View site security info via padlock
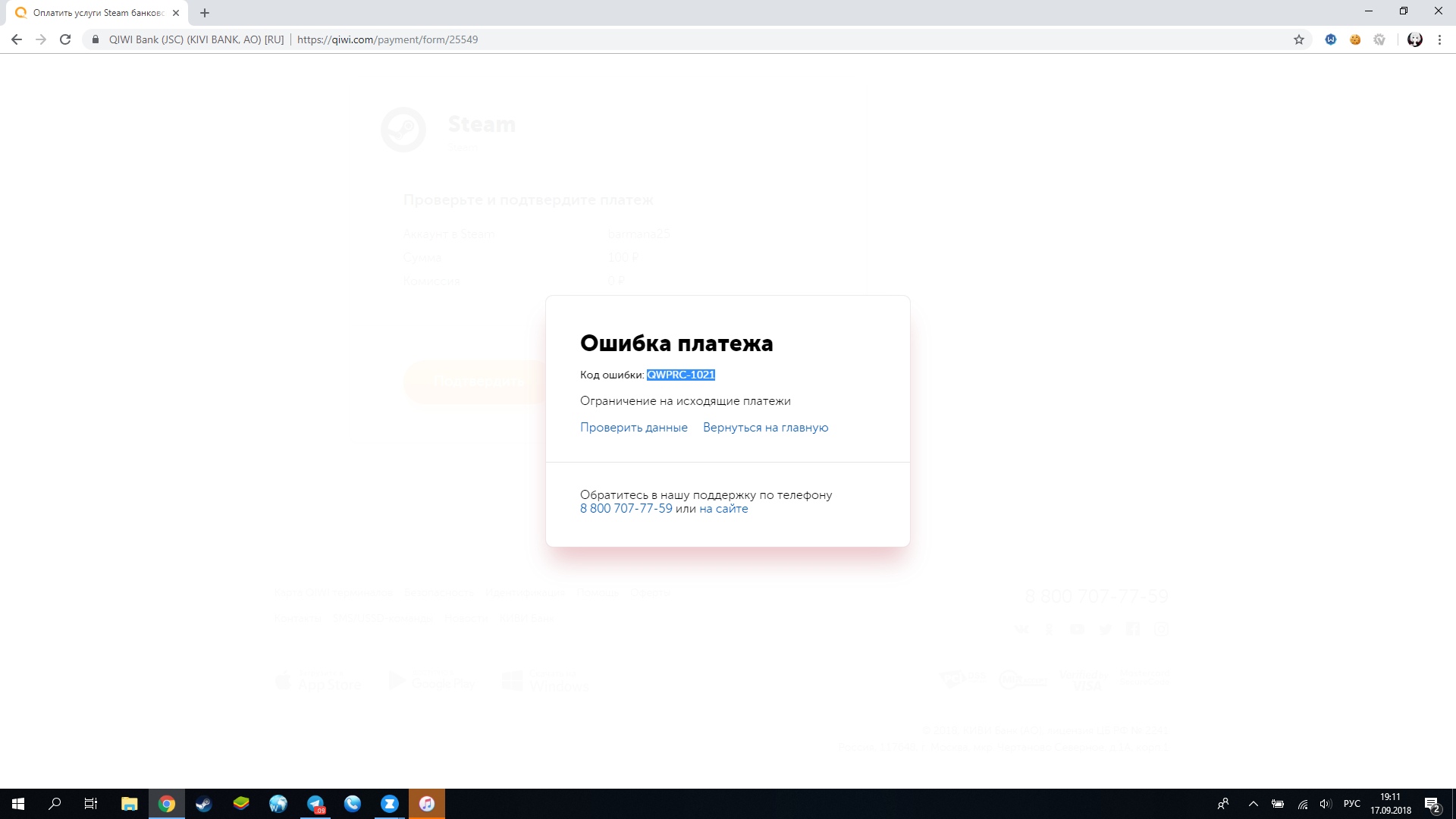 tap(96, 39)
